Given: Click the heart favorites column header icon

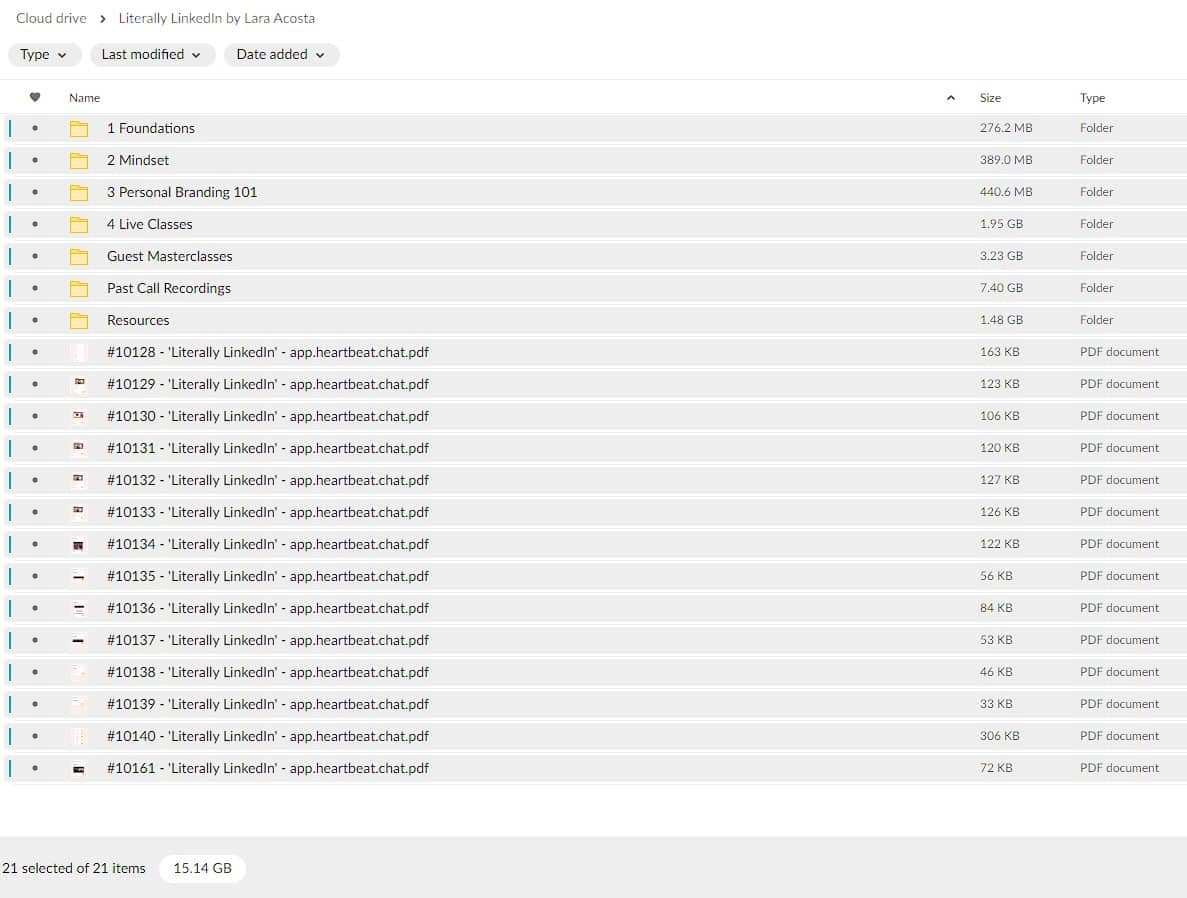Looking at the screenshot, I should pyautogui.click(x=35, y=98).
